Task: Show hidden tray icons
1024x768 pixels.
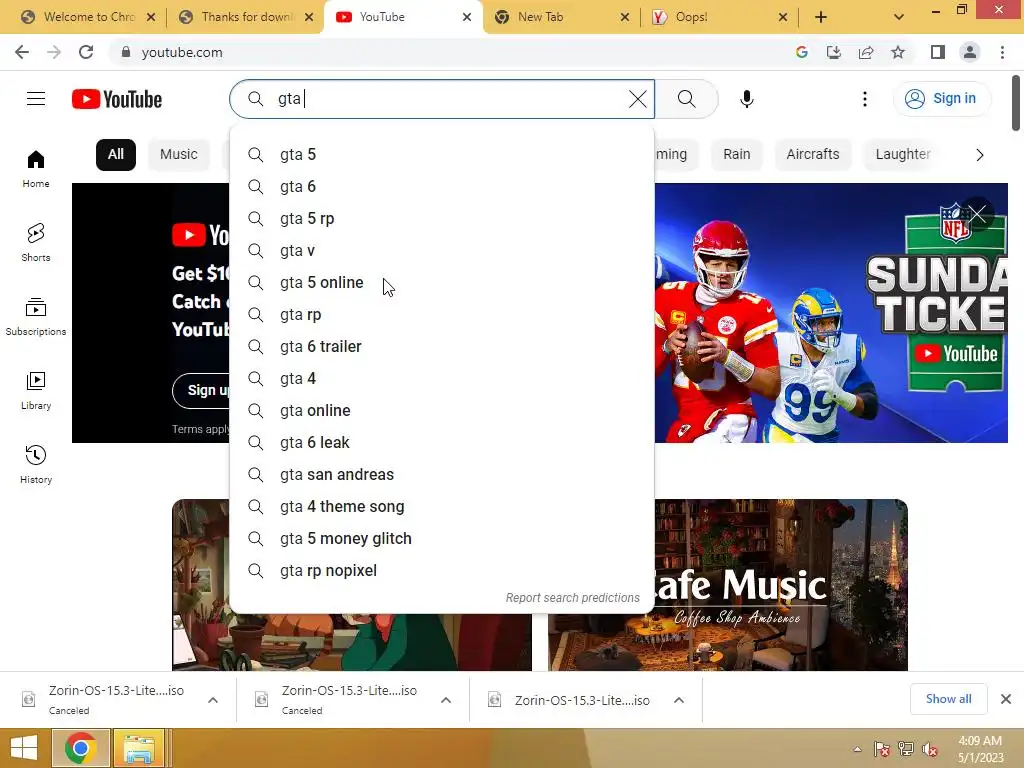Action: [x=857, y=749]
